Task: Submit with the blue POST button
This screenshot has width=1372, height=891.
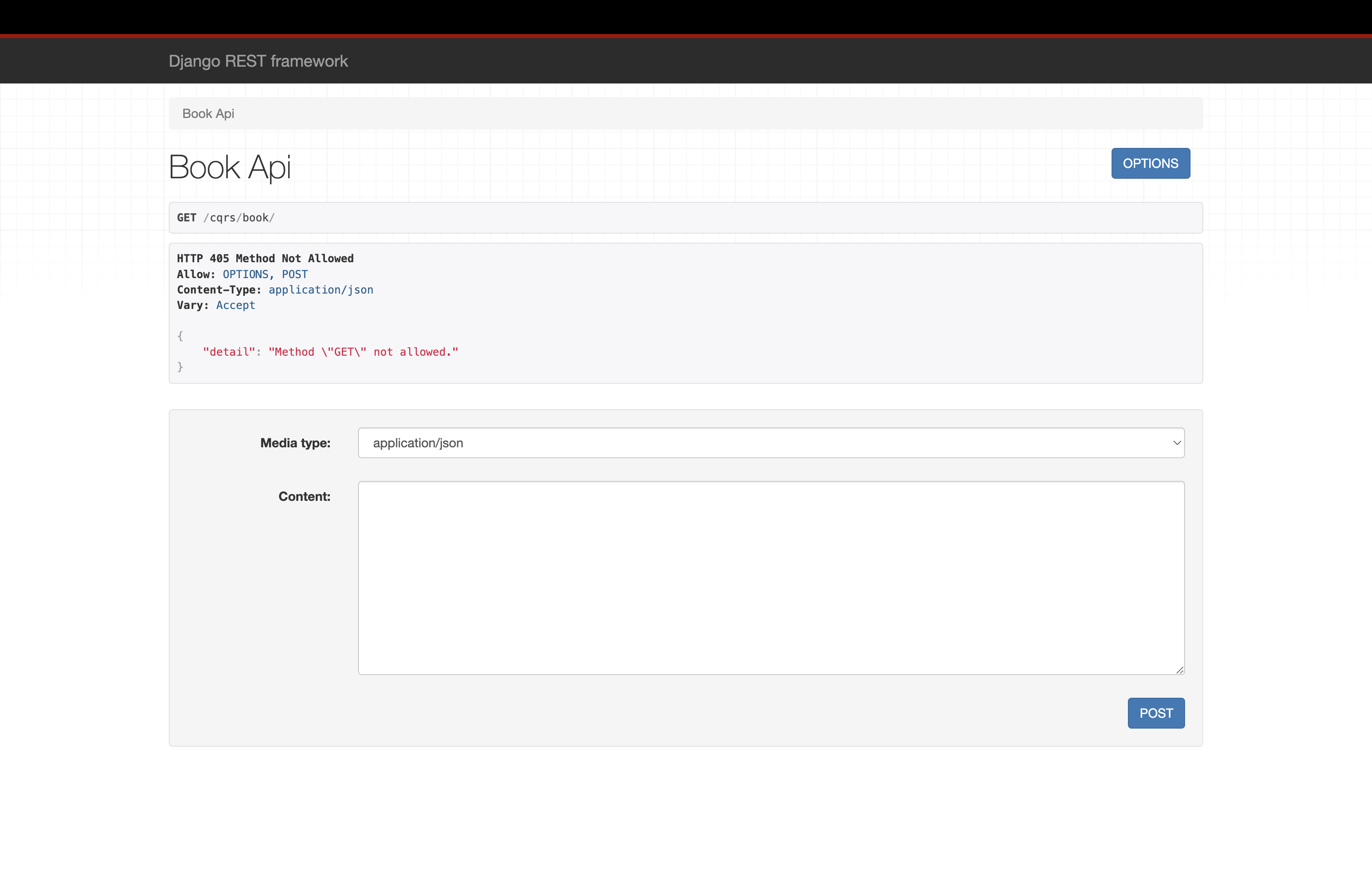Action: pyautogui.click(x=1155, y=713)
